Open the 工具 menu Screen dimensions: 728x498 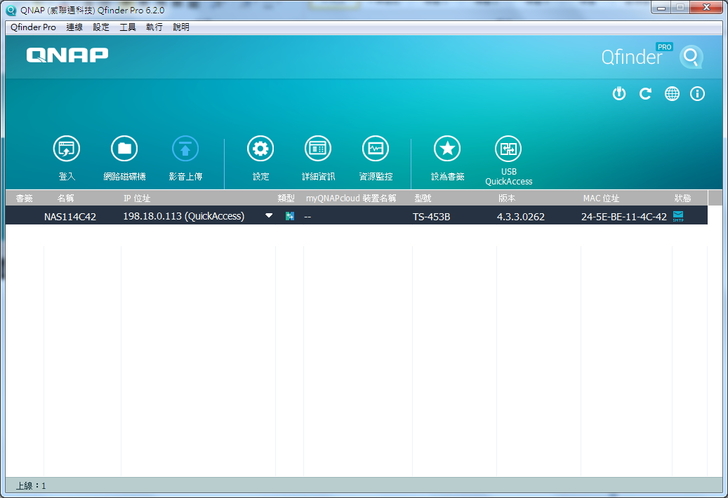point(128,27)
